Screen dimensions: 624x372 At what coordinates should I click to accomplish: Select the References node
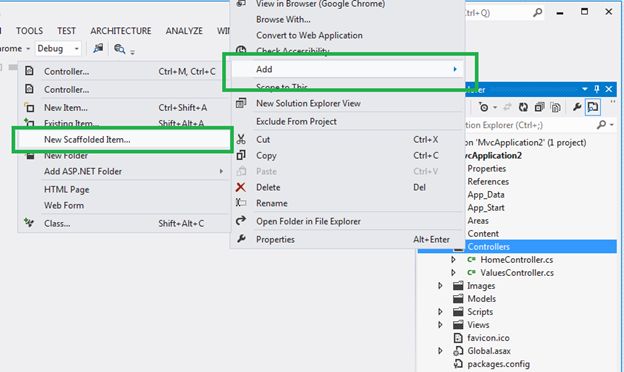[x=488, y=181]
